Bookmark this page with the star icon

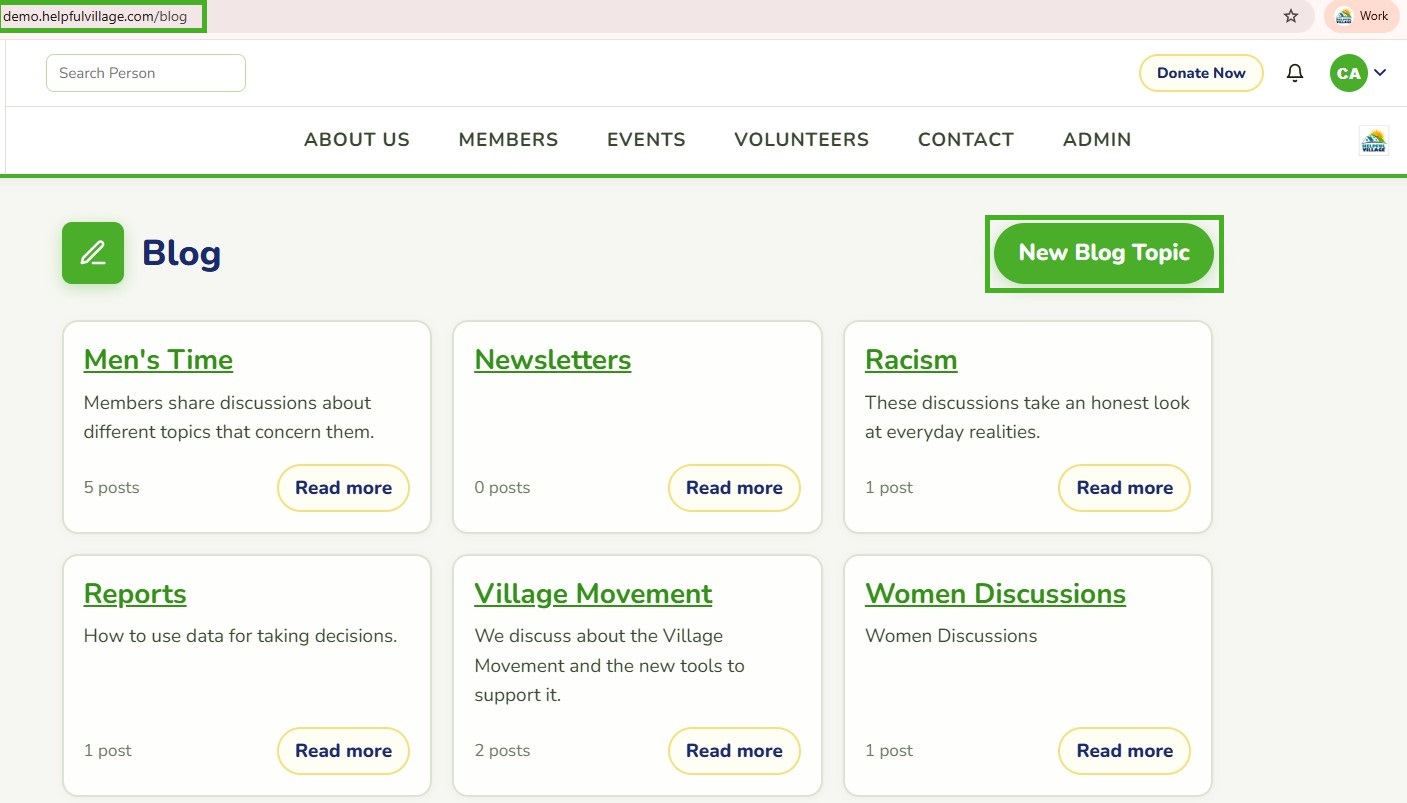click(x=1291, y=16)
